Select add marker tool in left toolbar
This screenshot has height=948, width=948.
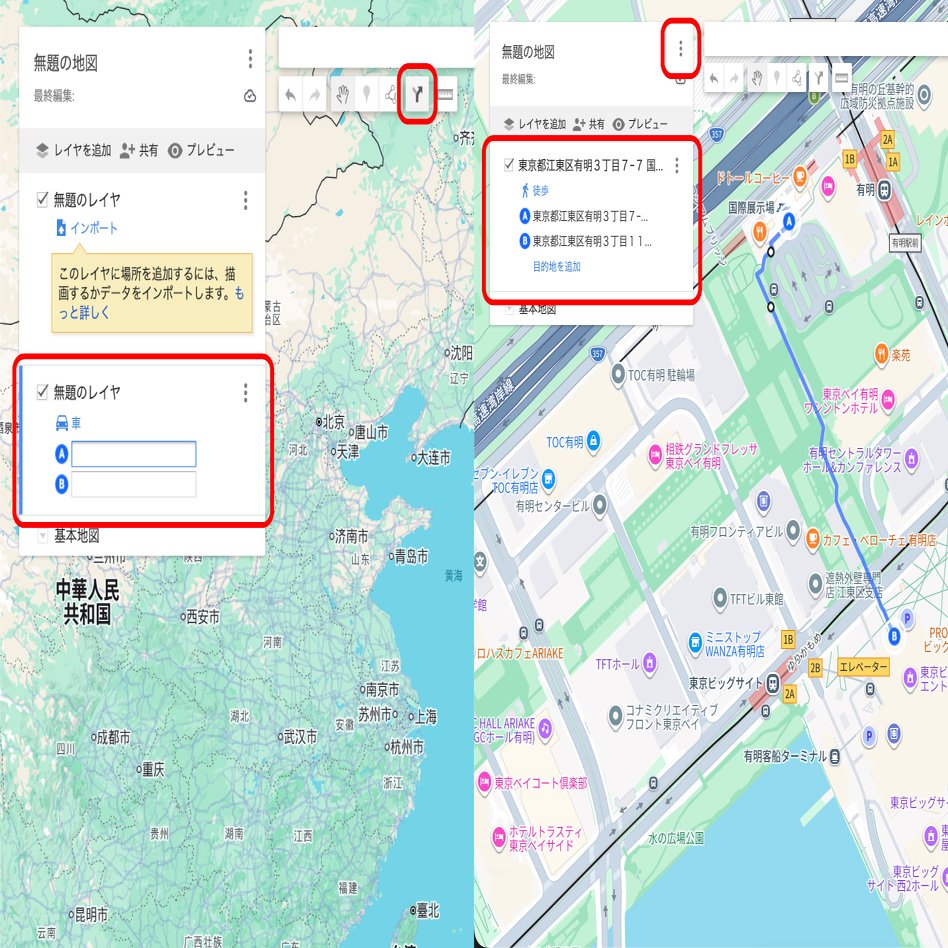pyautogui.click(x=366, y=94)
